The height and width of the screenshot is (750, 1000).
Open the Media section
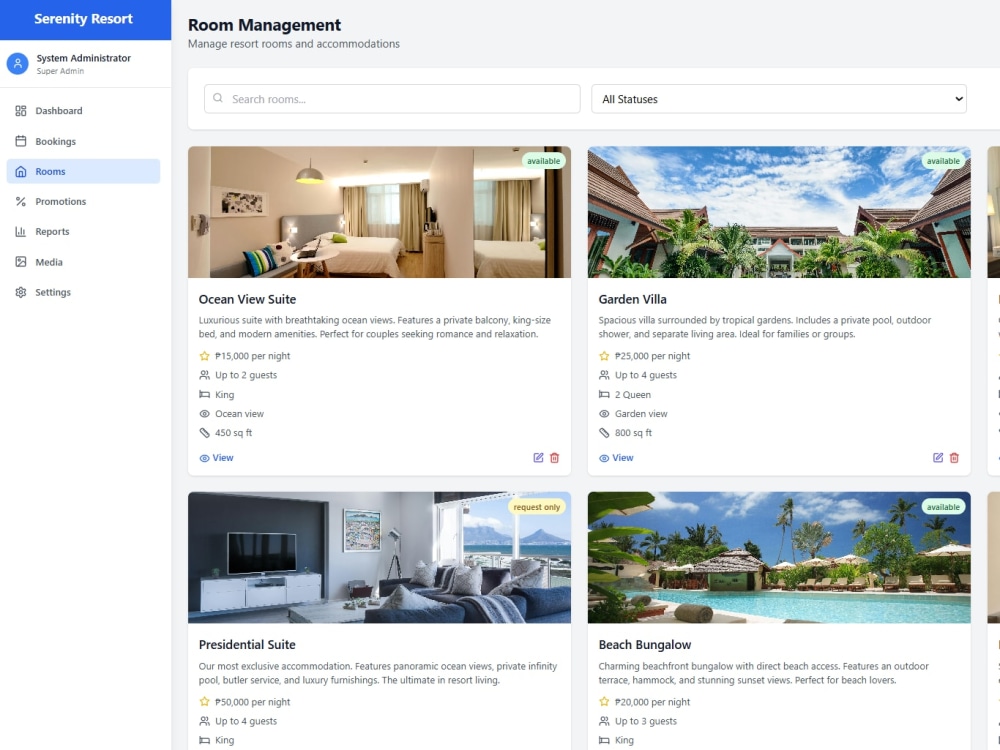click(x=84, y=262)
